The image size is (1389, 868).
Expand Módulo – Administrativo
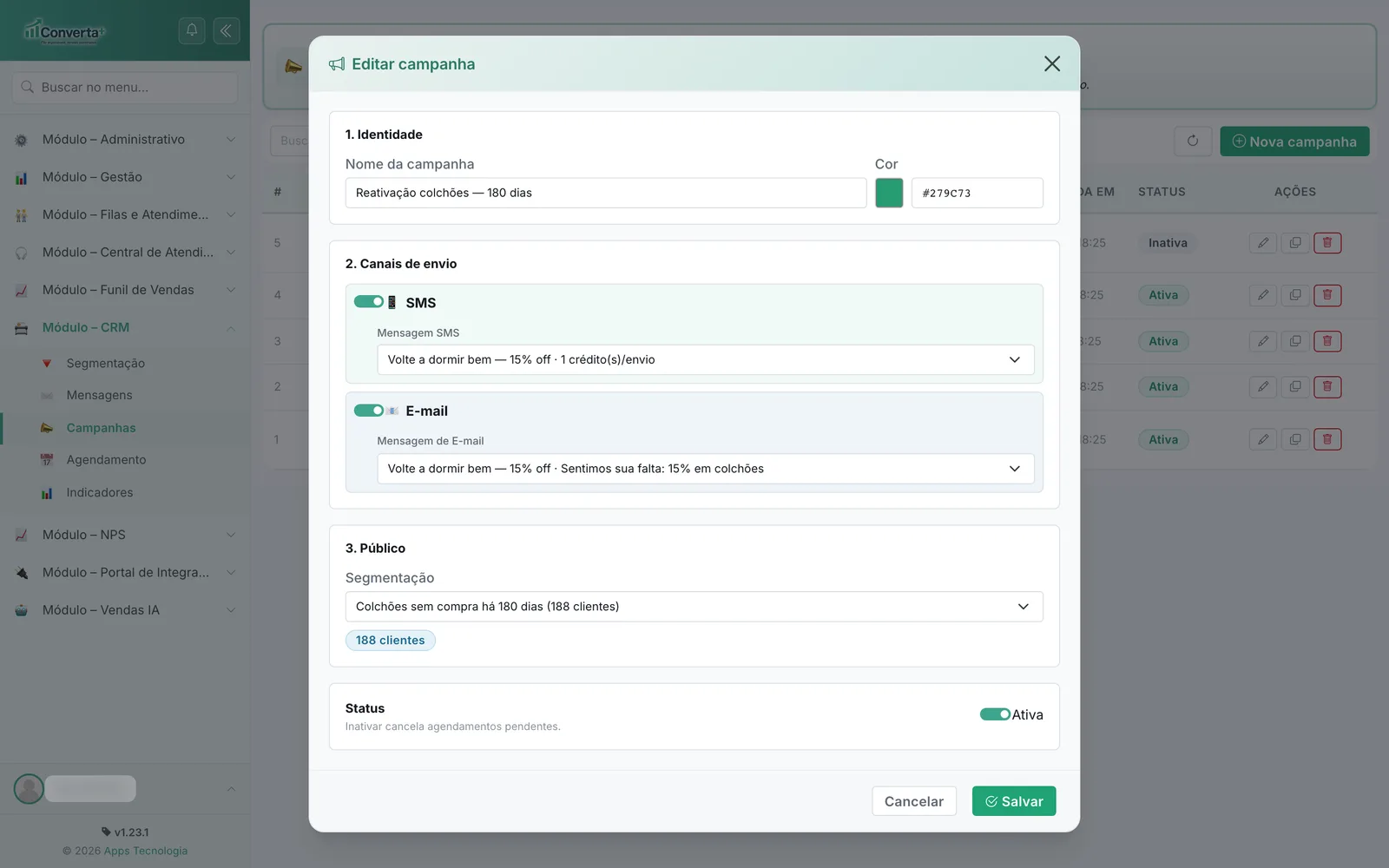coord(125,139)
